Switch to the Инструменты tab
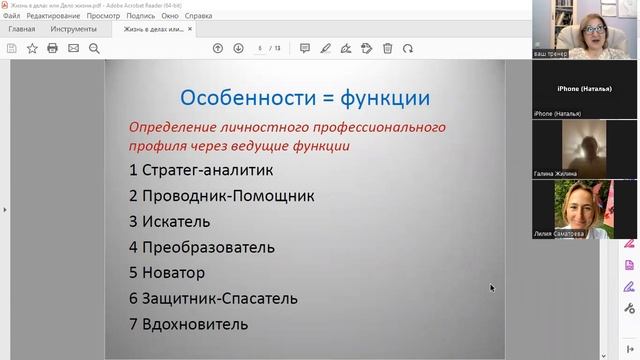The image size is (640, 360). point(73,29)
